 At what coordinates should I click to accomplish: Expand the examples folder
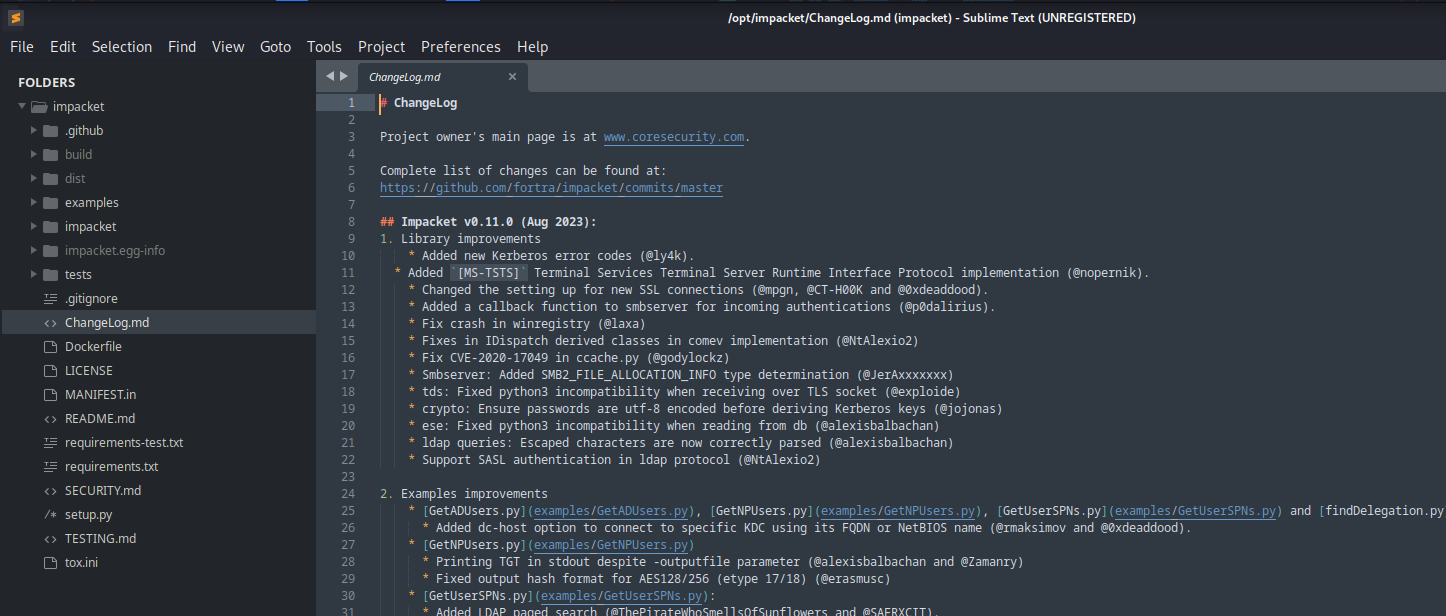click(x=31, y=202)
